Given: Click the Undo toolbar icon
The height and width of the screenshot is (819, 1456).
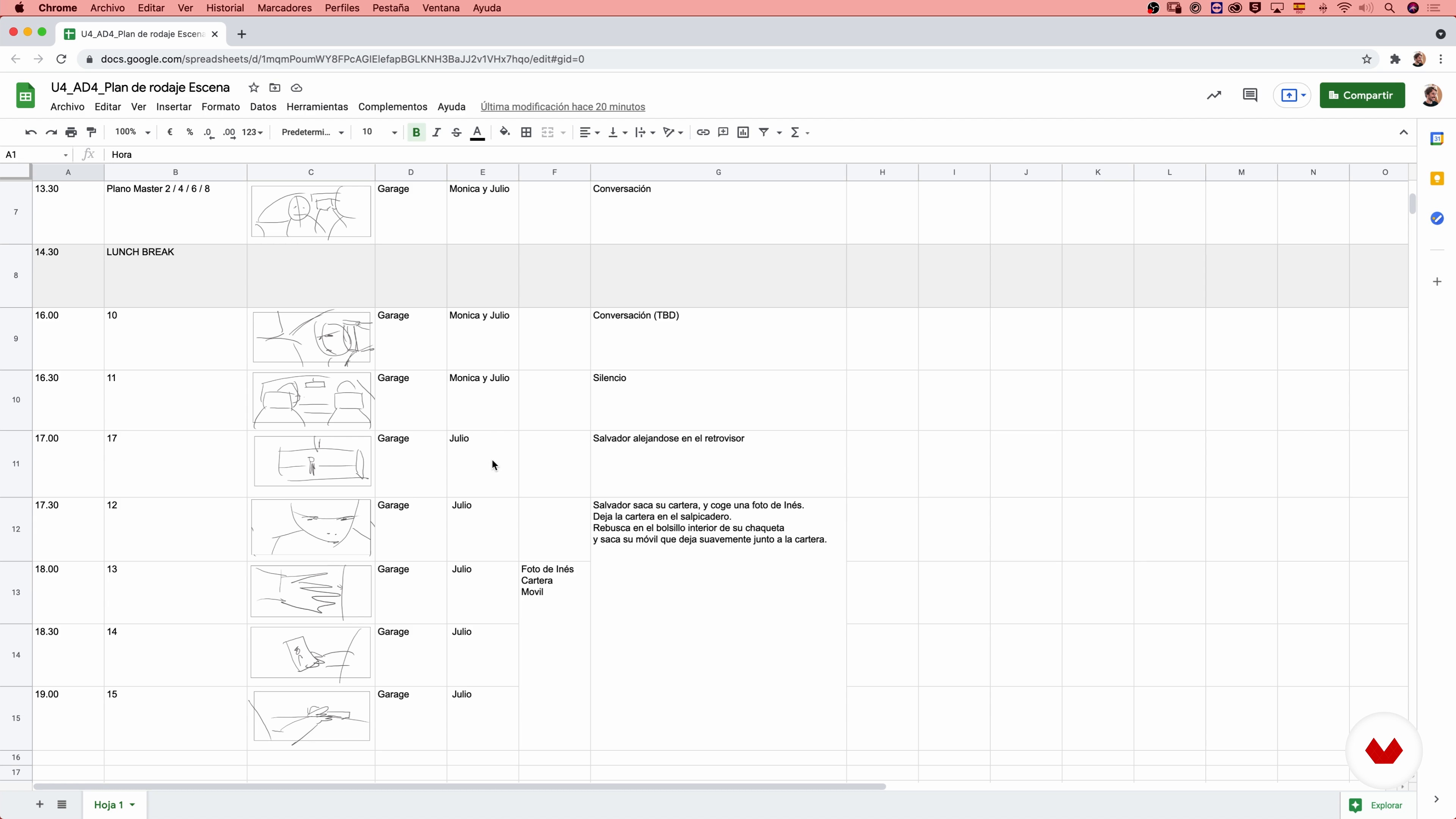Looking at the screenshot, I should pos(30,132).
